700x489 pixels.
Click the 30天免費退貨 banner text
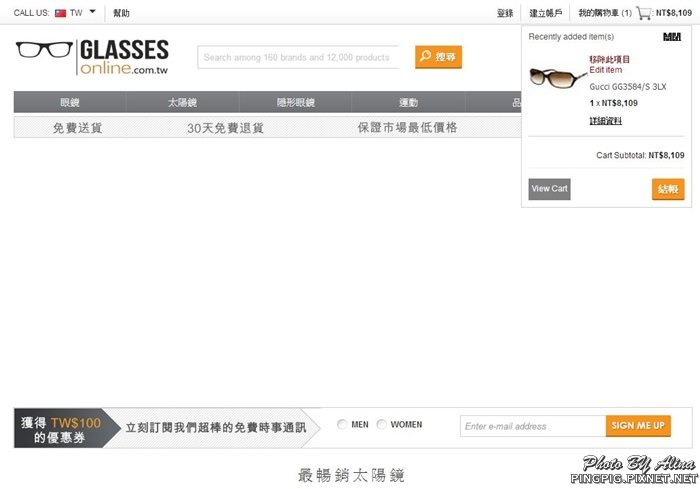pos(225,128)
